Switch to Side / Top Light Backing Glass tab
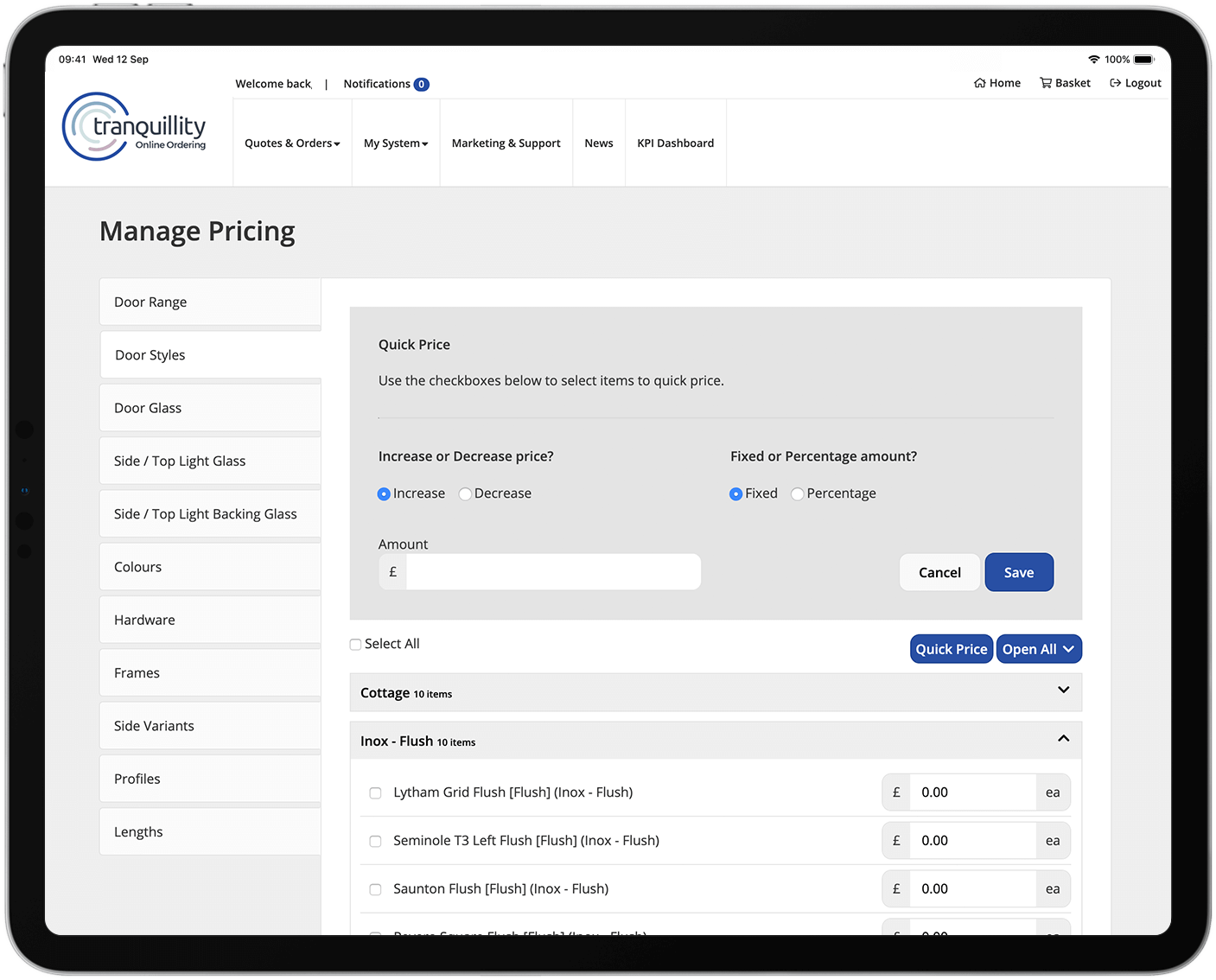This screenshot has height=980, width=1216. (x=210, y=514)
